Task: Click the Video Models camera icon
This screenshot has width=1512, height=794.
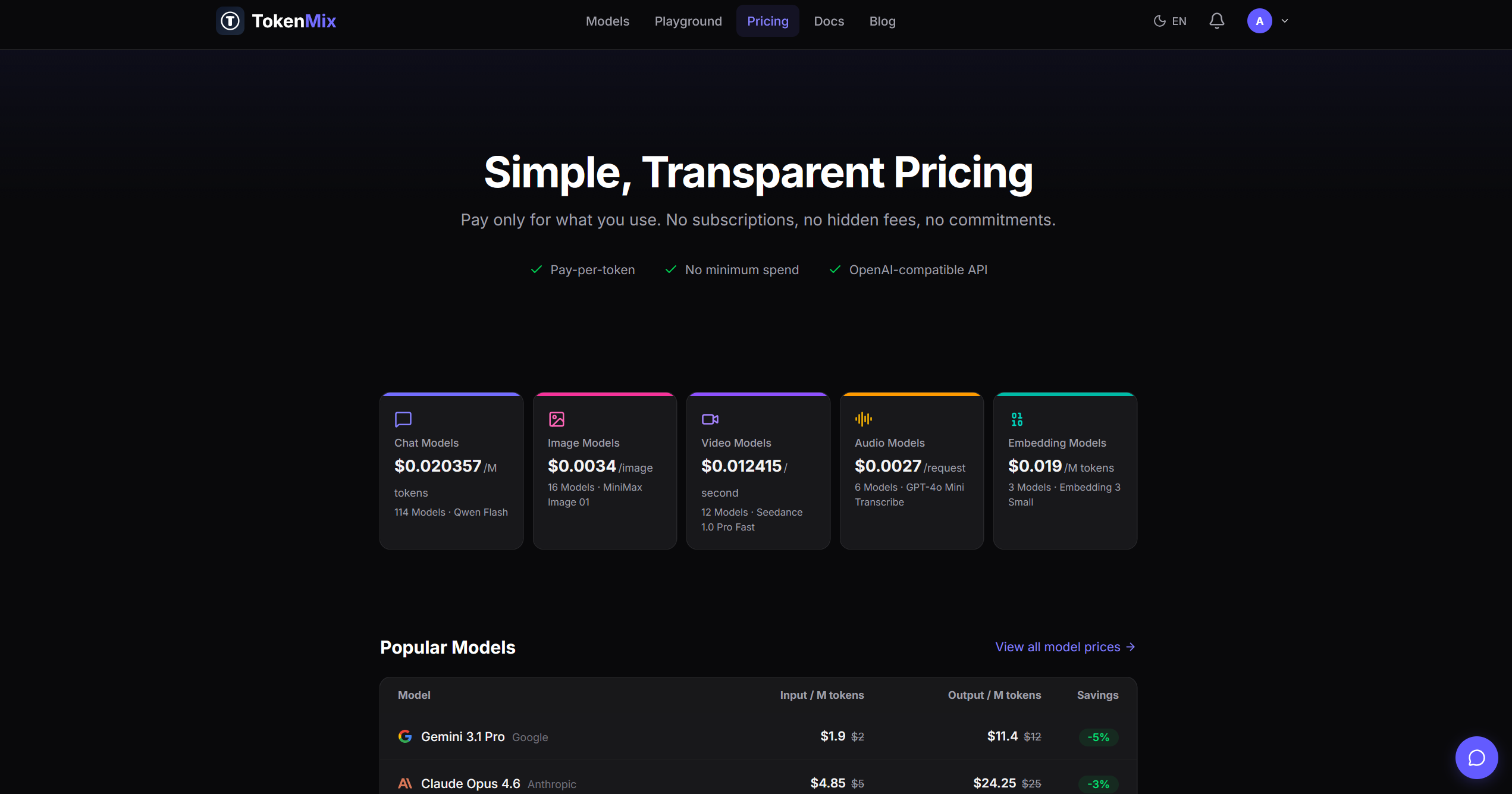Action: click(710, 419)
